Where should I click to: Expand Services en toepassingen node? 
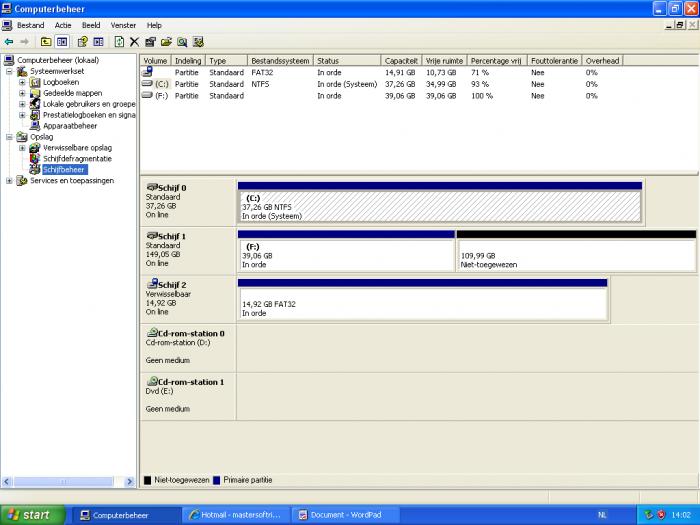(9, 181)
